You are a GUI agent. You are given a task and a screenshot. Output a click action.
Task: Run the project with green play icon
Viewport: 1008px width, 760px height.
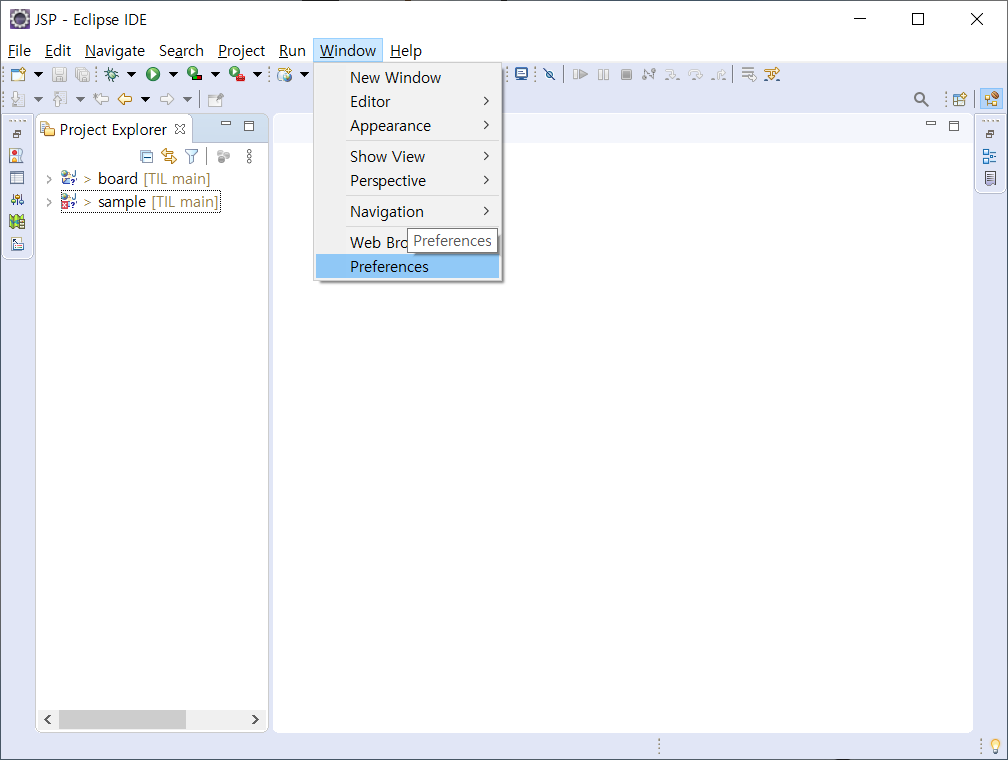point(153,75)
